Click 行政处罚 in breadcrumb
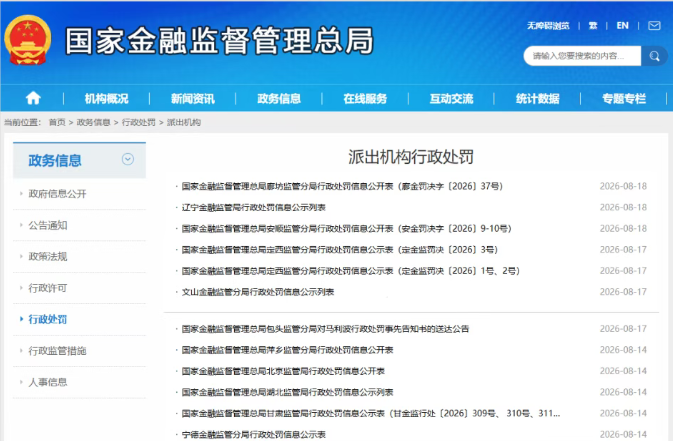The image size is (673, 441). point(139,122)
